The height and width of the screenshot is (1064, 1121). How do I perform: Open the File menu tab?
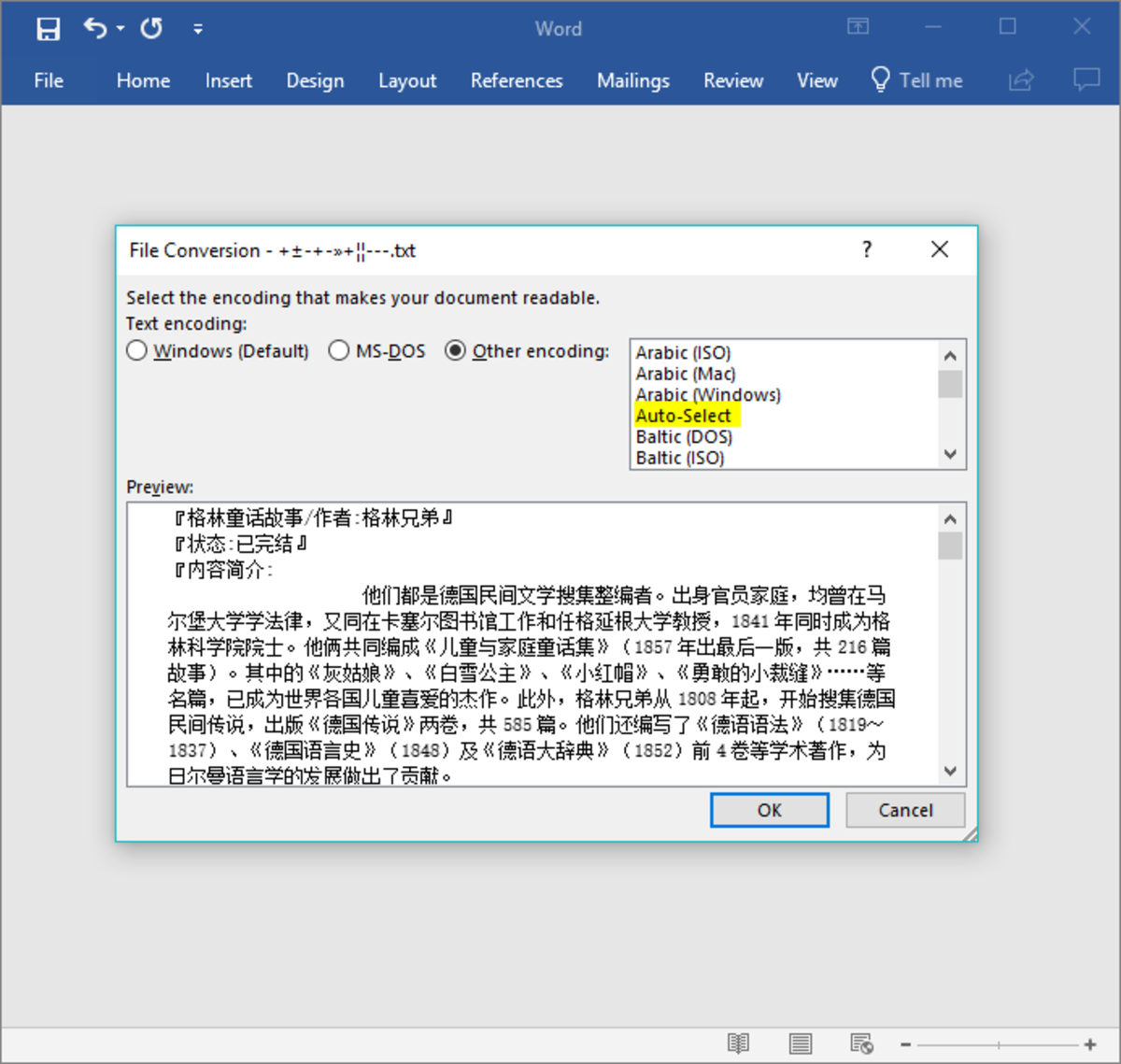coord(49,81)
